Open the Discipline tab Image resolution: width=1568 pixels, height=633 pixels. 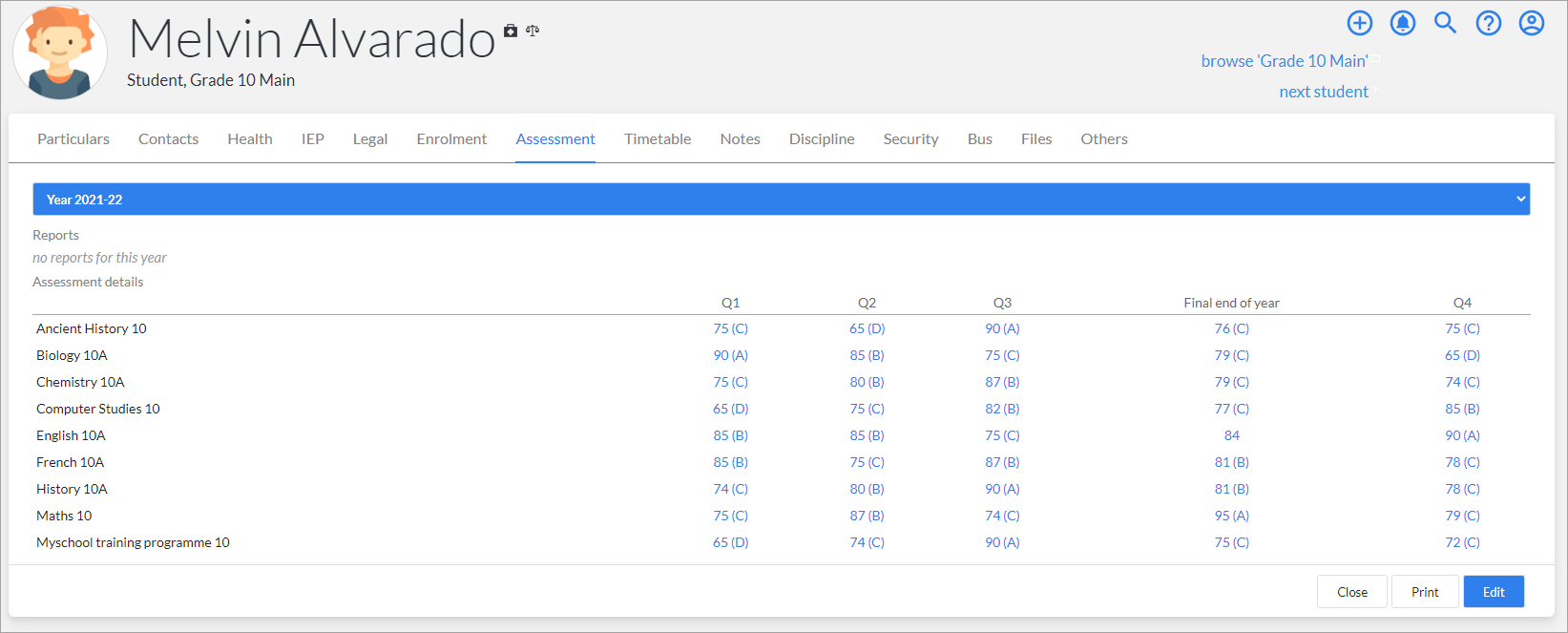(x=822, y=139)
